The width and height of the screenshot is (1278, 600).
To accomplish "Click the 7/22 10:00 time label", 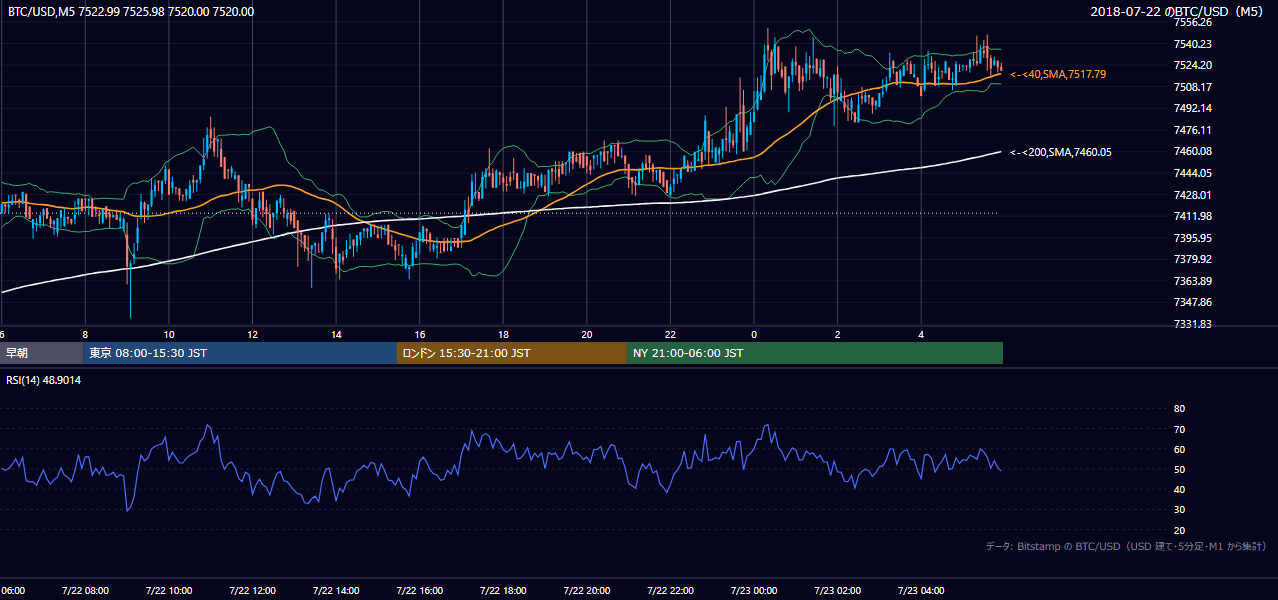I will tap(168, 591).
